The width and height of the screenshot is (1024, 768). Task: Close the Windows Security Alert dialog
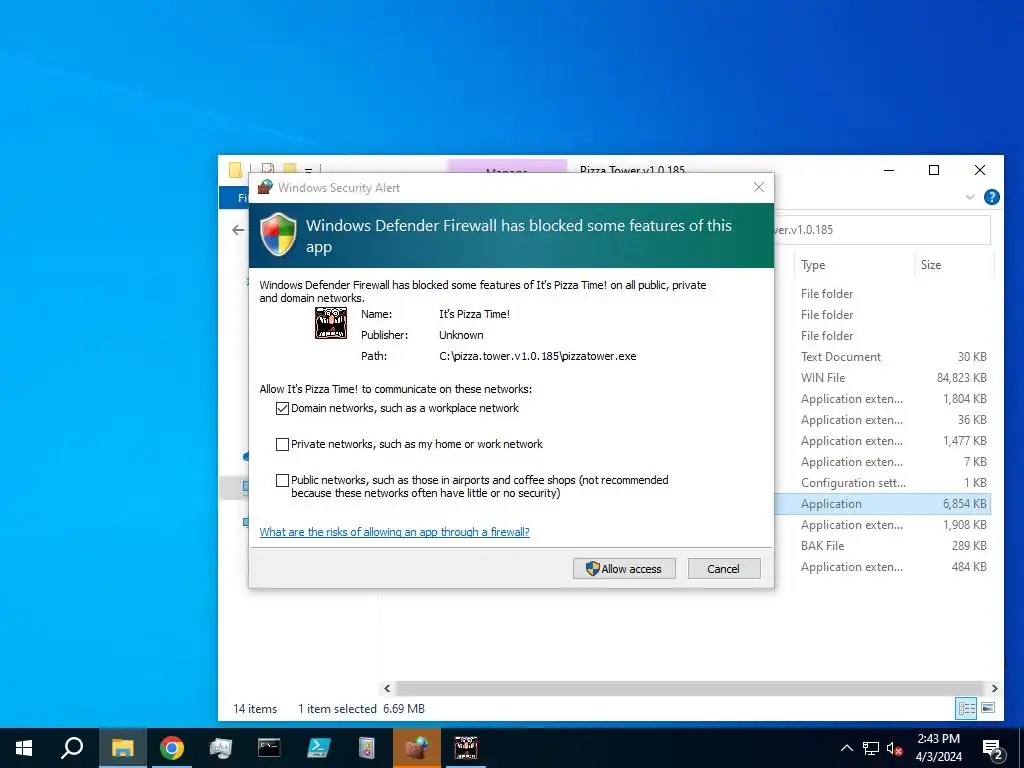coord(759,187)
